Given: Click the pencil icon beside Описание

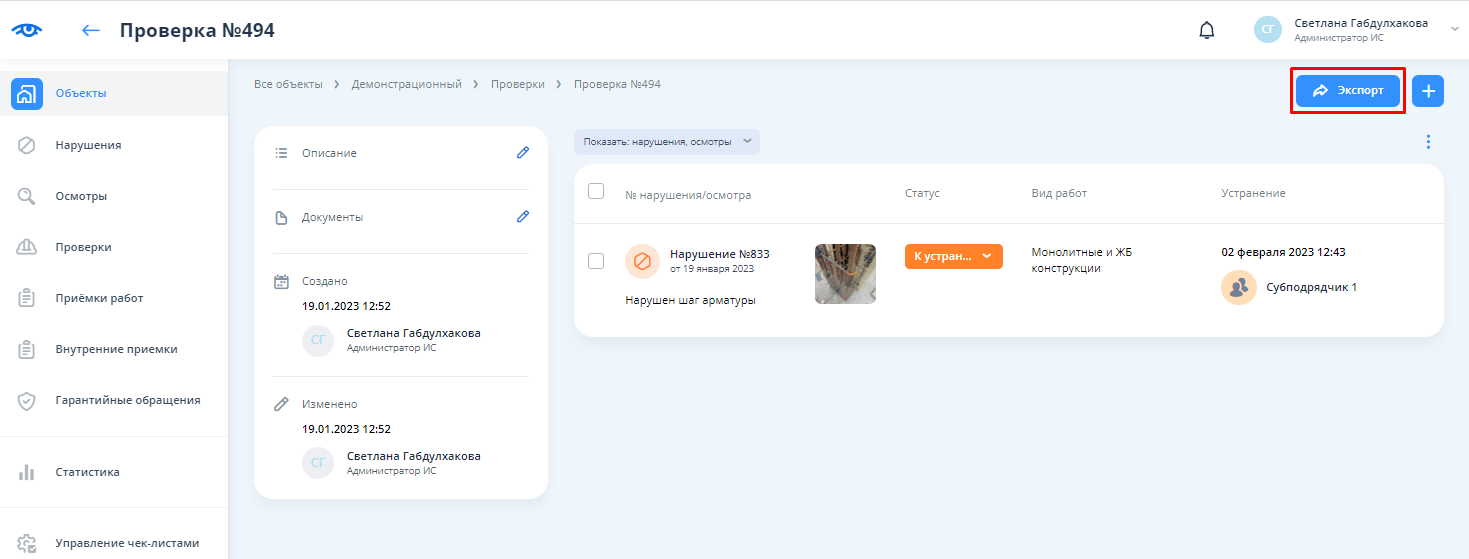Looking at the screenshot, I should 522,153.
